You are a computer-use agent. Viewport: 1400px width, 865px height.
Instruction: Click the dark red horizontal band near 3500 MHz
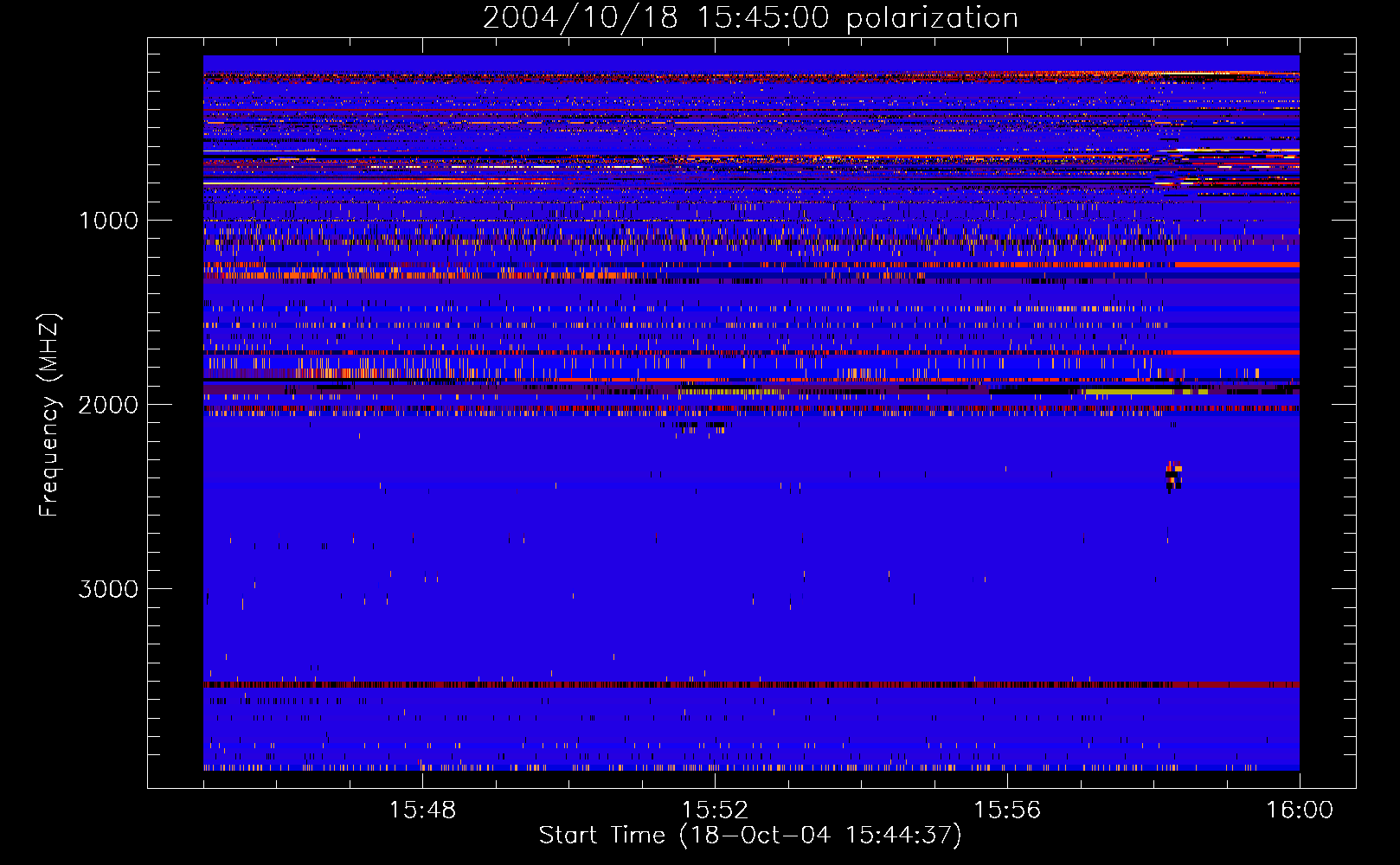751,684
